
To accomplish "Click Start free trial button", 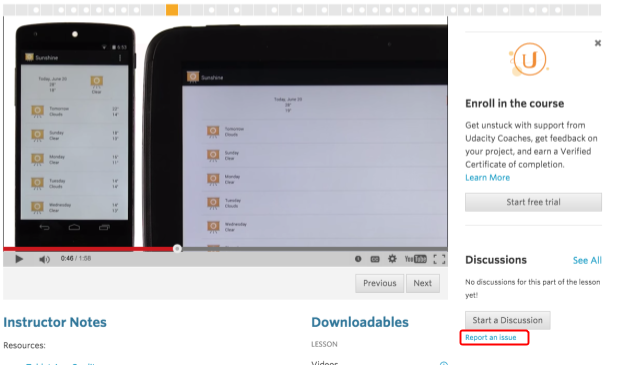I will [533, 202].
